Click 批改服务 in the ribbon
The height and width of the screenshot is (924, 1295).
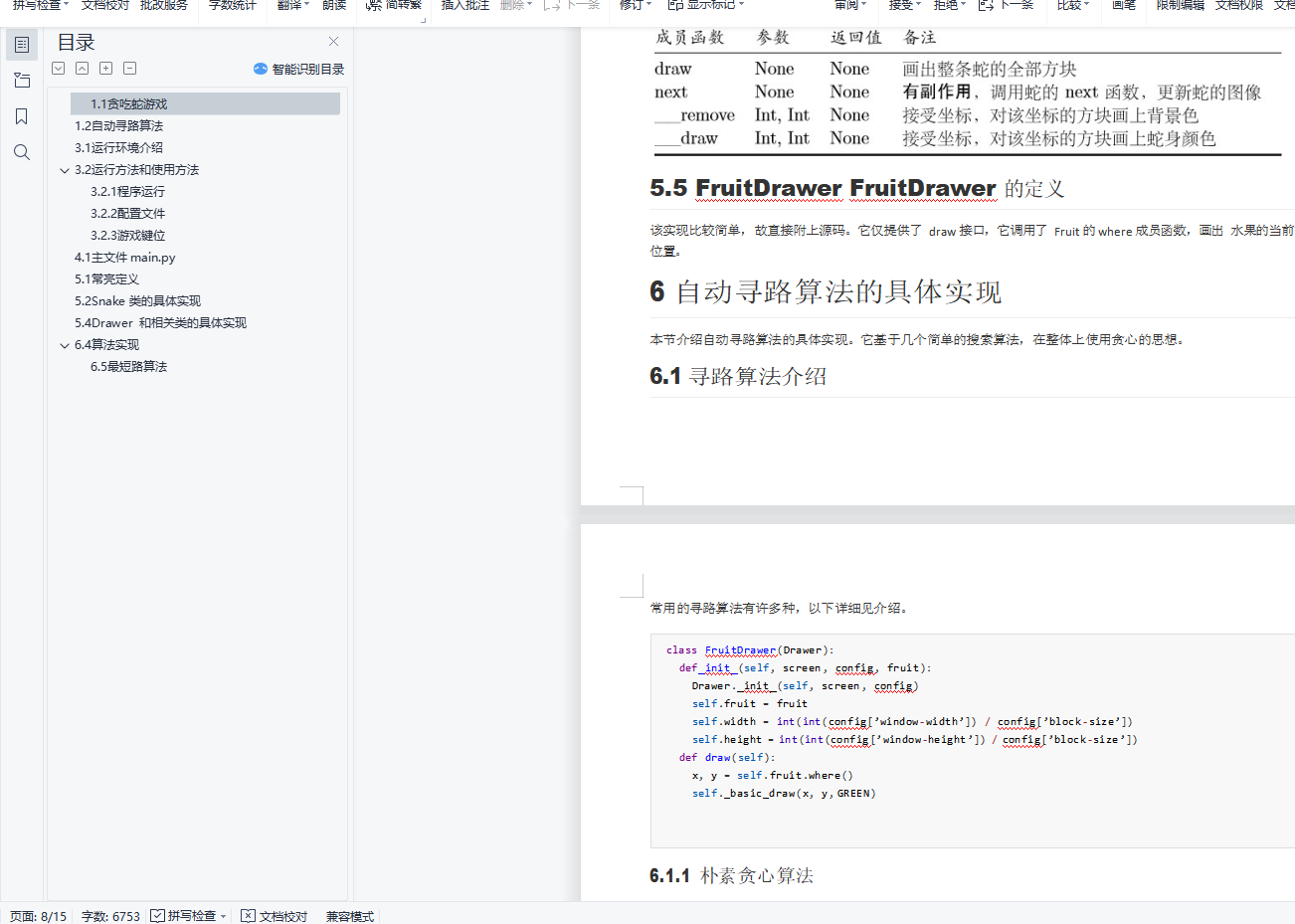(x=164, y=5)
